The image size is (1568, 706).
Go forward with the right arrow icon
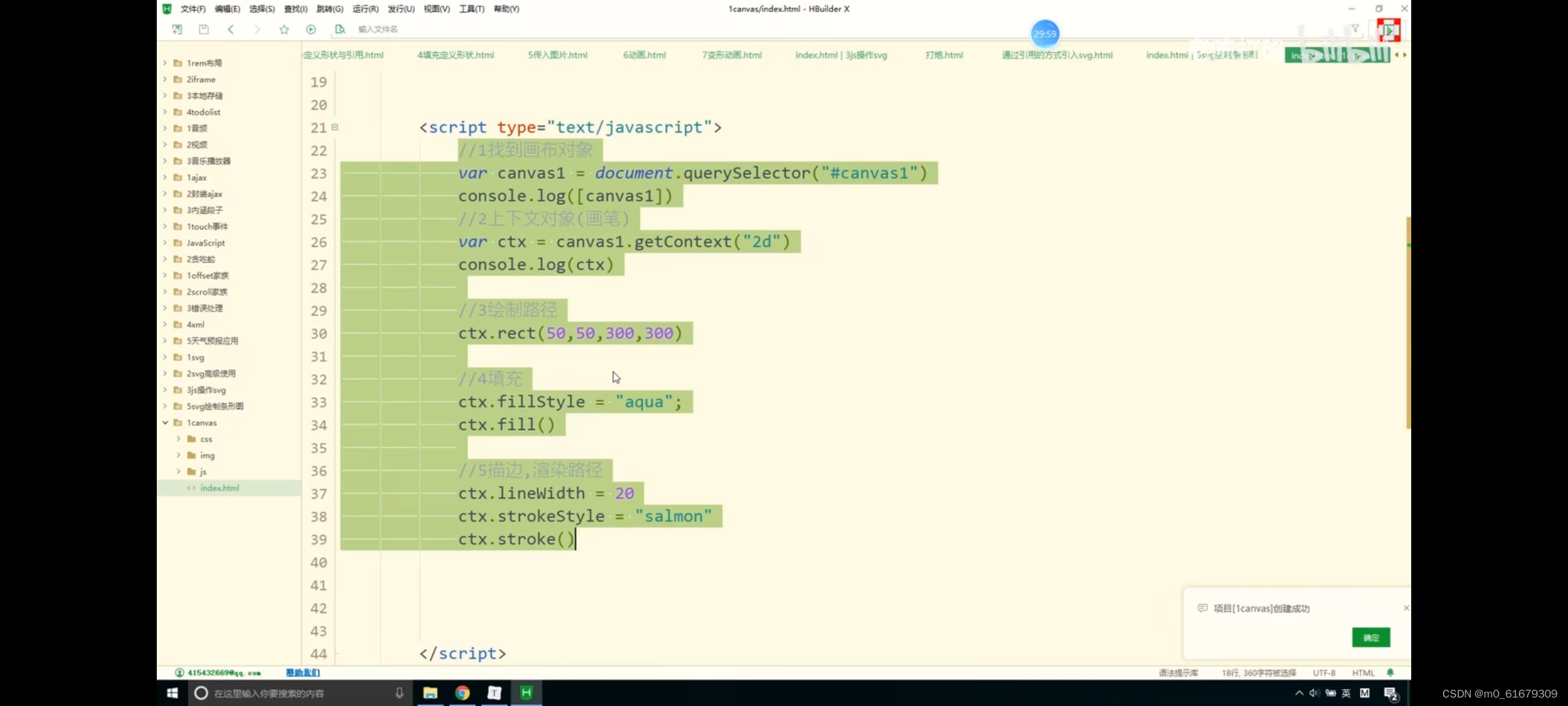257,29
